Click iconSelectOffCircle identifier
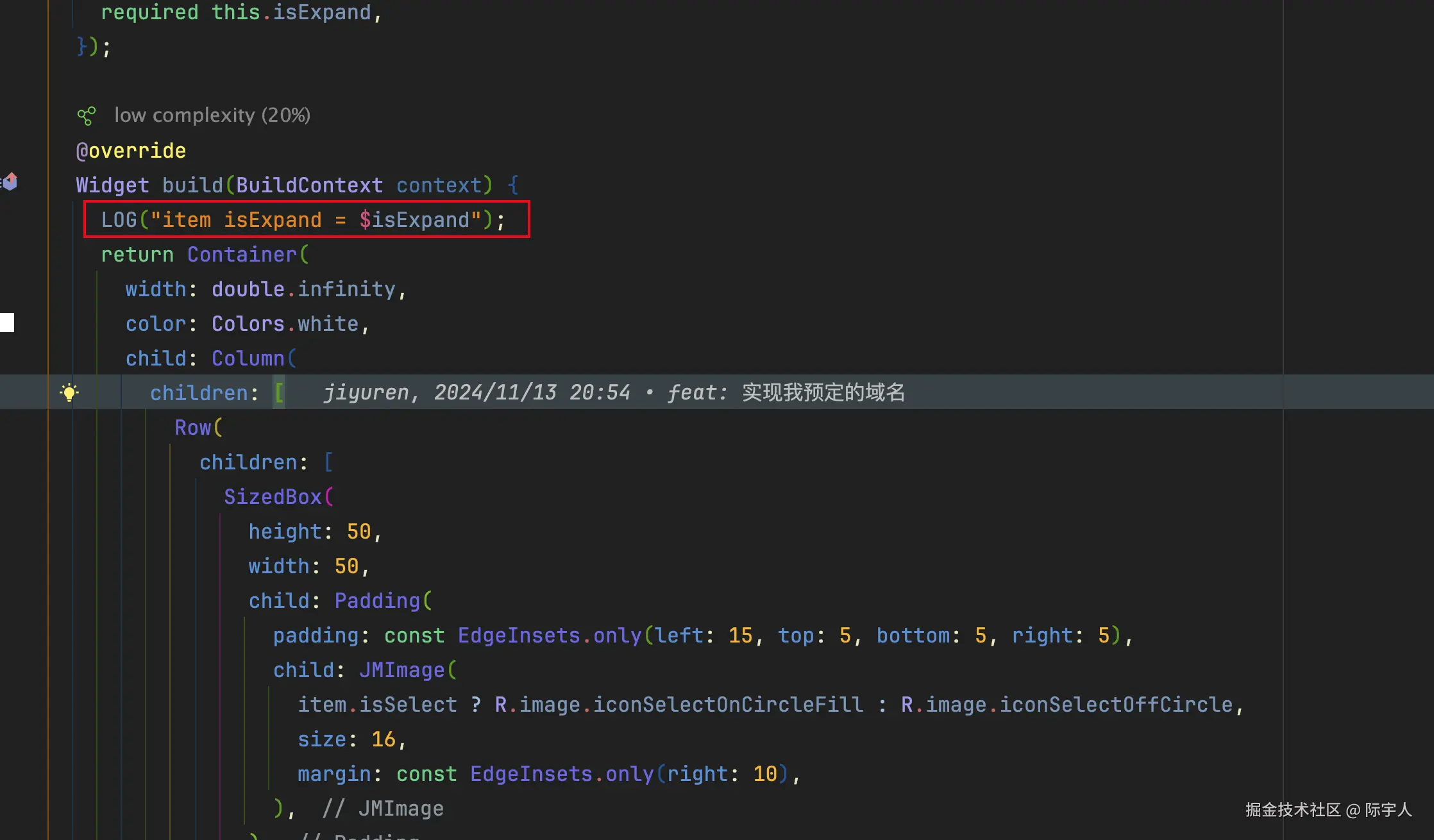 1116,705
